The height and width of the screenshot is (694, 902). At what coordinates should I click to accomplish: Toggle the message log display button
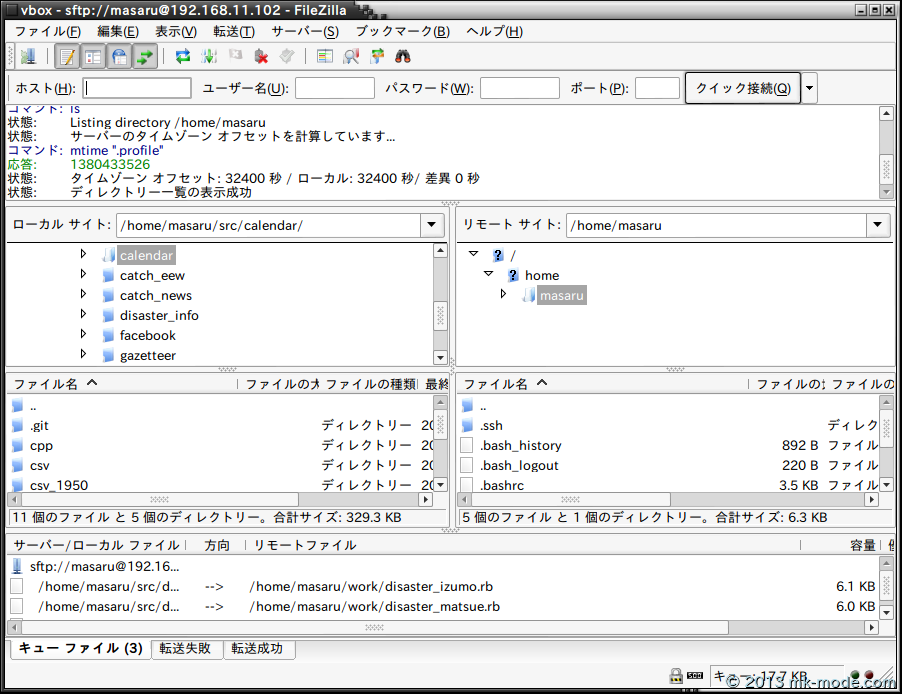tap(67, 57)
